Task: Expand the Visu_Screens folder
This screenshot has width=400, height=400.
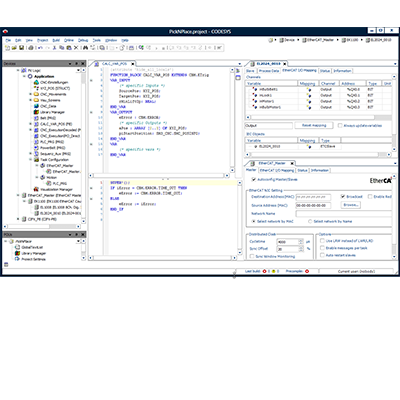Action: point(30,100)
